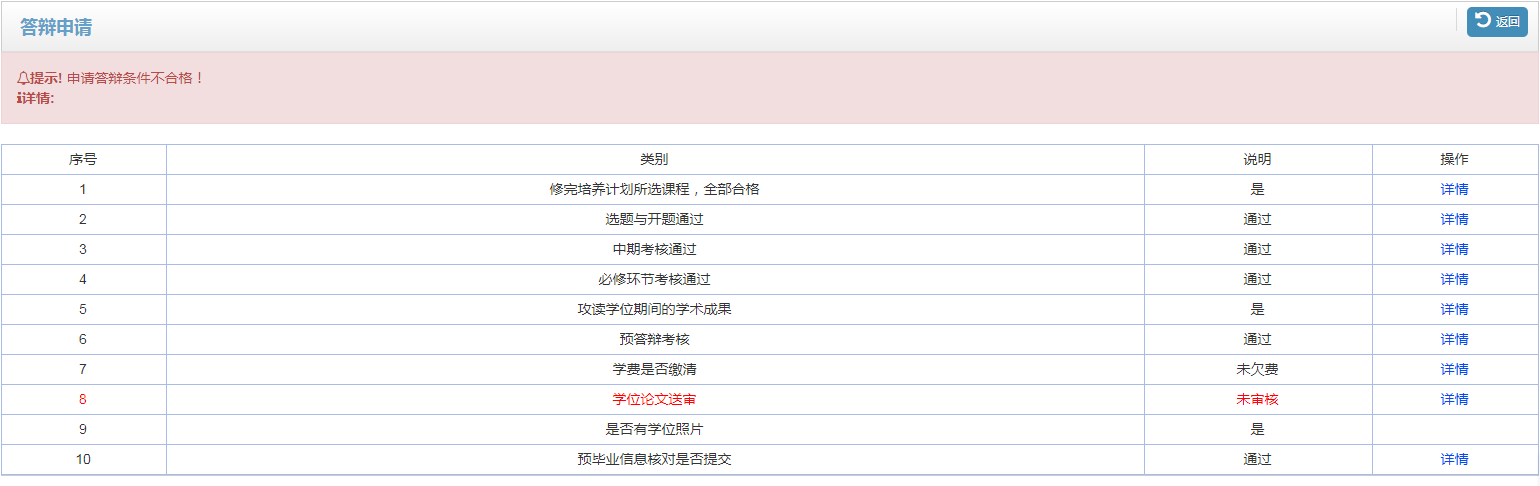Click the 序号 column header

point(83,159)
